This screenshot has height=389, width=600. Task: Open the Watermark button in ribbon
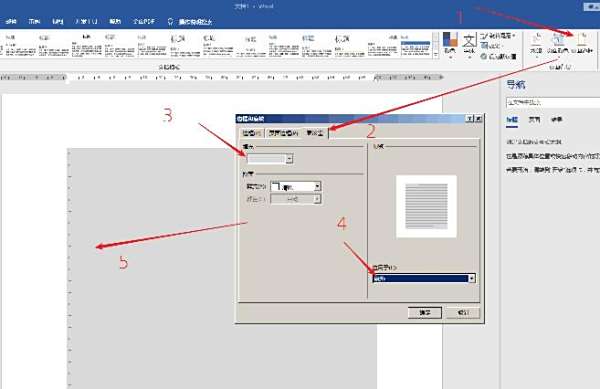[x=536, y=43]
